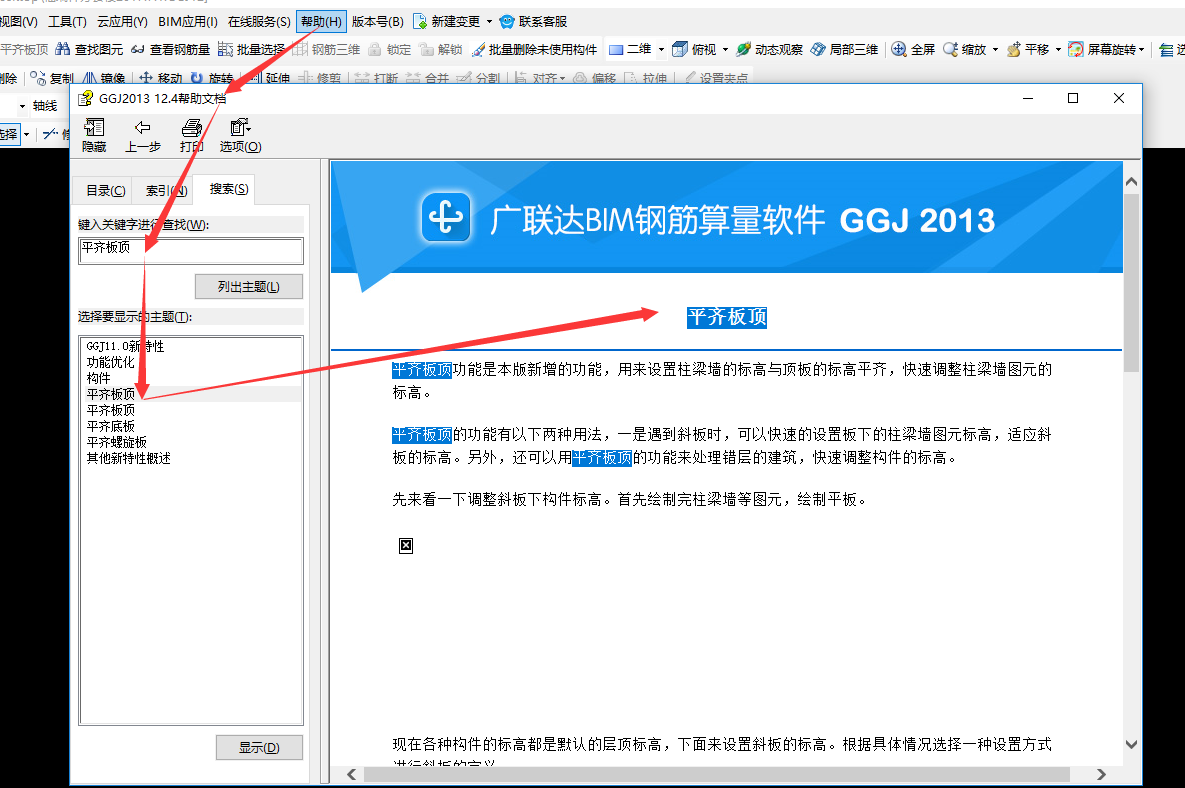Select the Zoom (缩放) magnifier tool
Image resolution: width=1185 pixels, height=788 pixels.
tap(951, 49)
